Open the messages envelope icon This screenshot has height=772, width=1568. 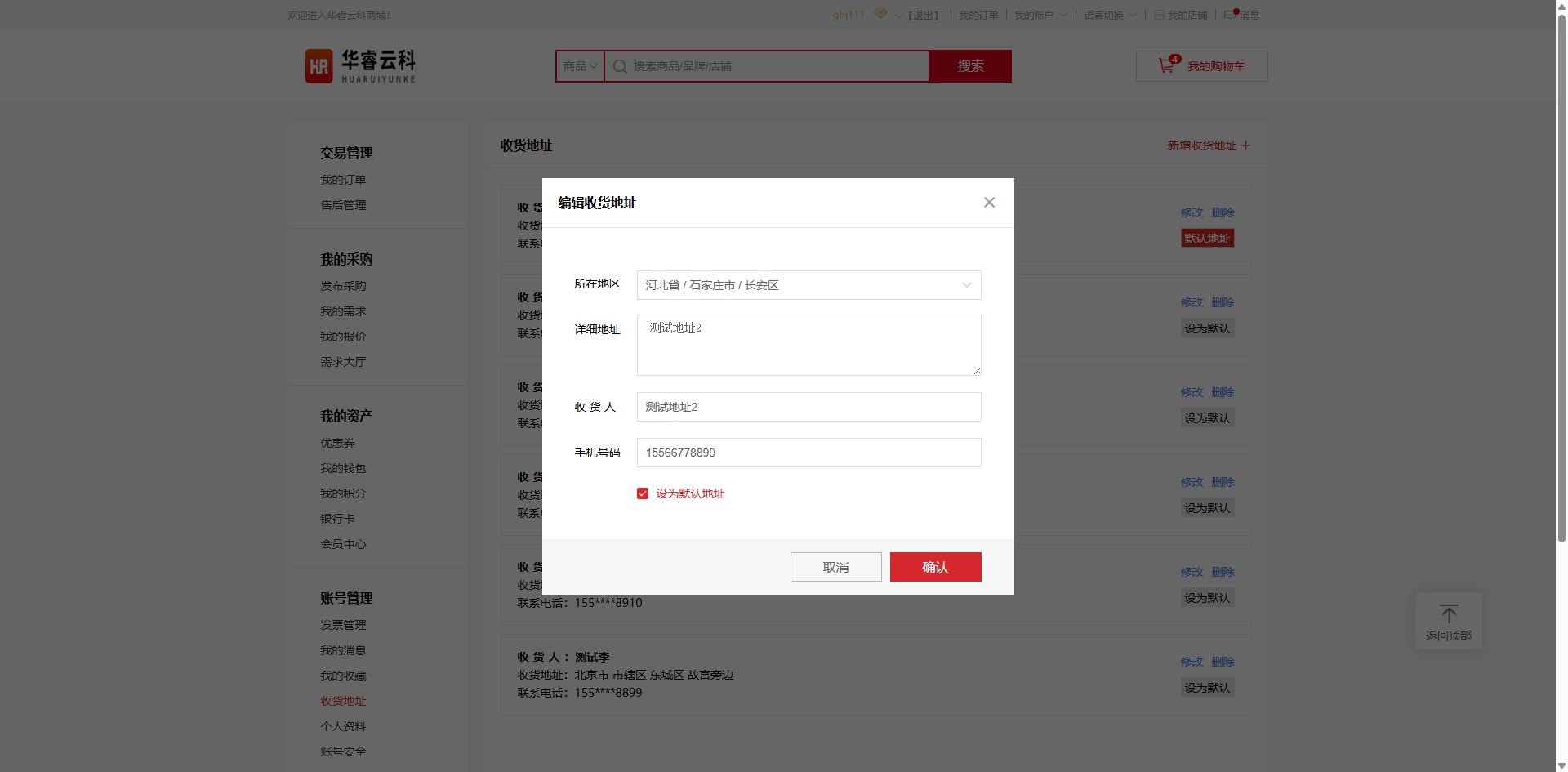tap(1229, 15)
